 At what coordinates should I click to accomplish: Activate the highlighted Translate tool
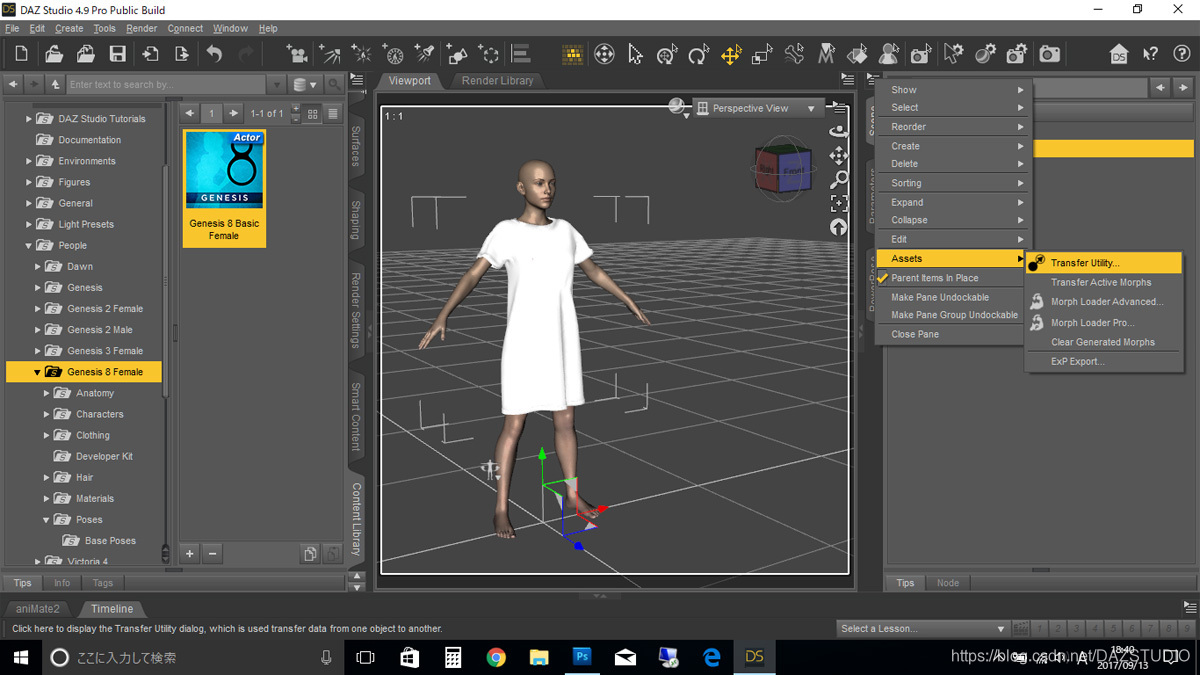[x=731, y=54]
